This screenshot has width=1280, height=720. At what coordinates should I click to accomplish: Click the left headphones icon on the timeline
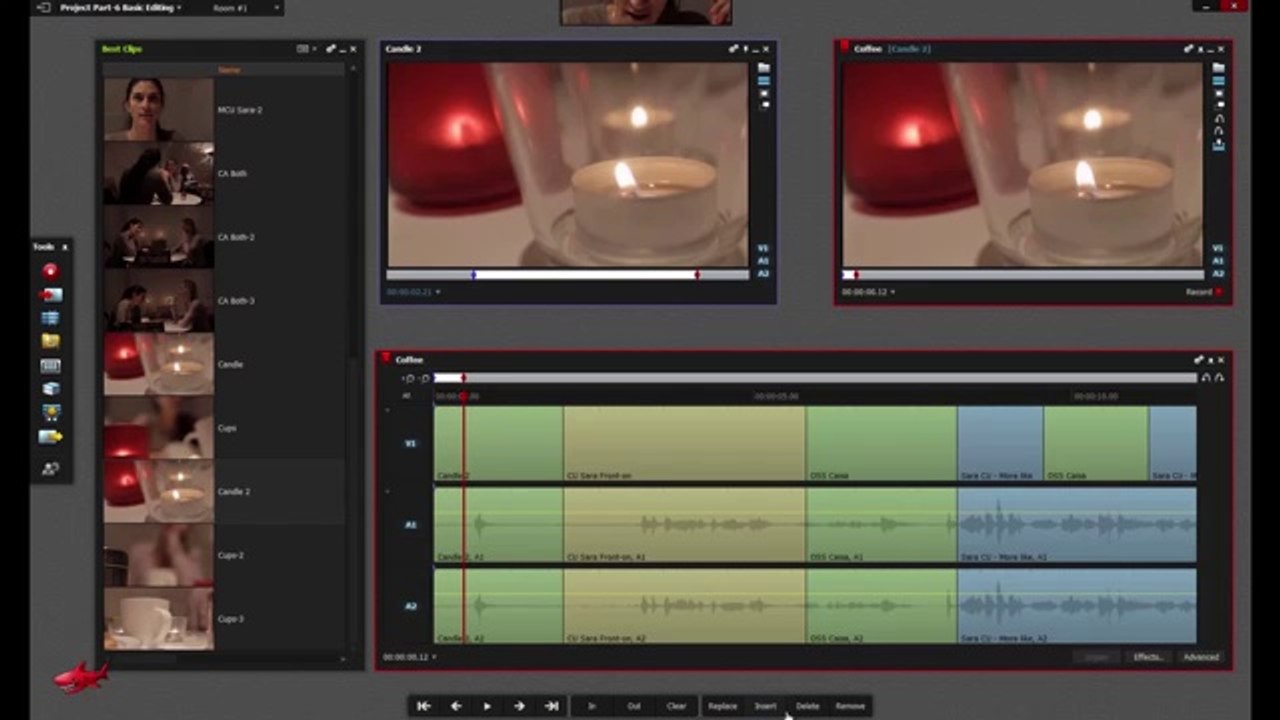click(x=1206, y=378)
